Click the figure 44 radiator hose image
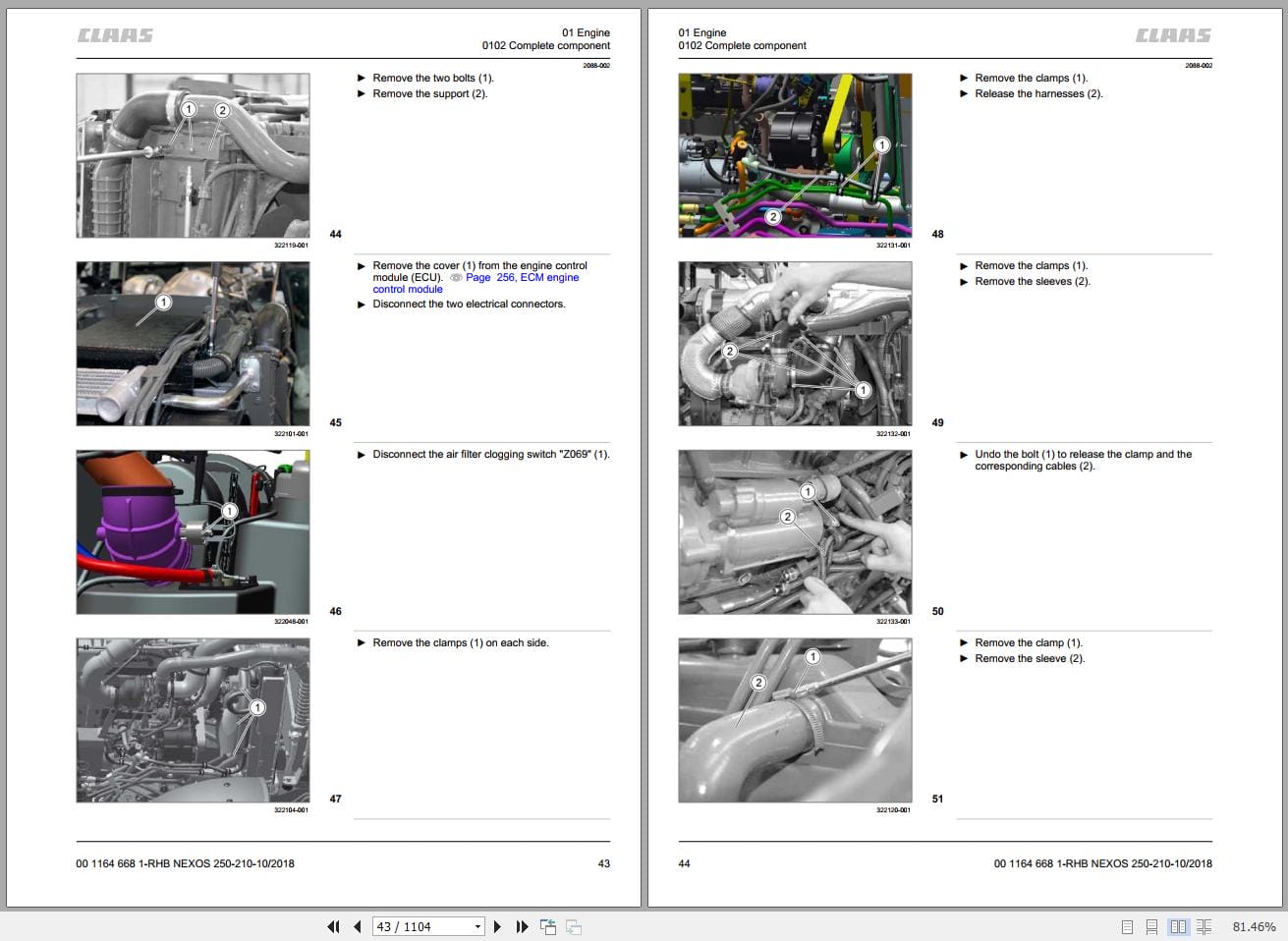 point(193,155)
